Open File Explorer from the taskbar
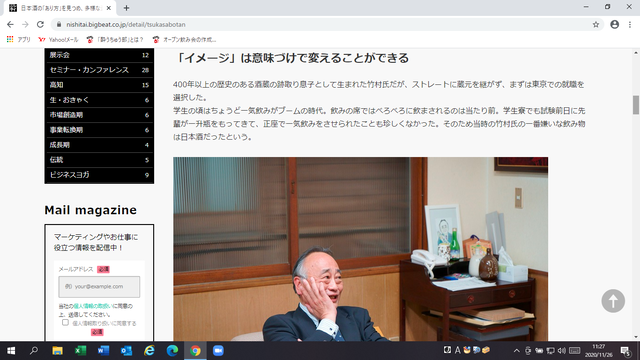The height and width of the screenshot is (360, 640). click(57, 351)
